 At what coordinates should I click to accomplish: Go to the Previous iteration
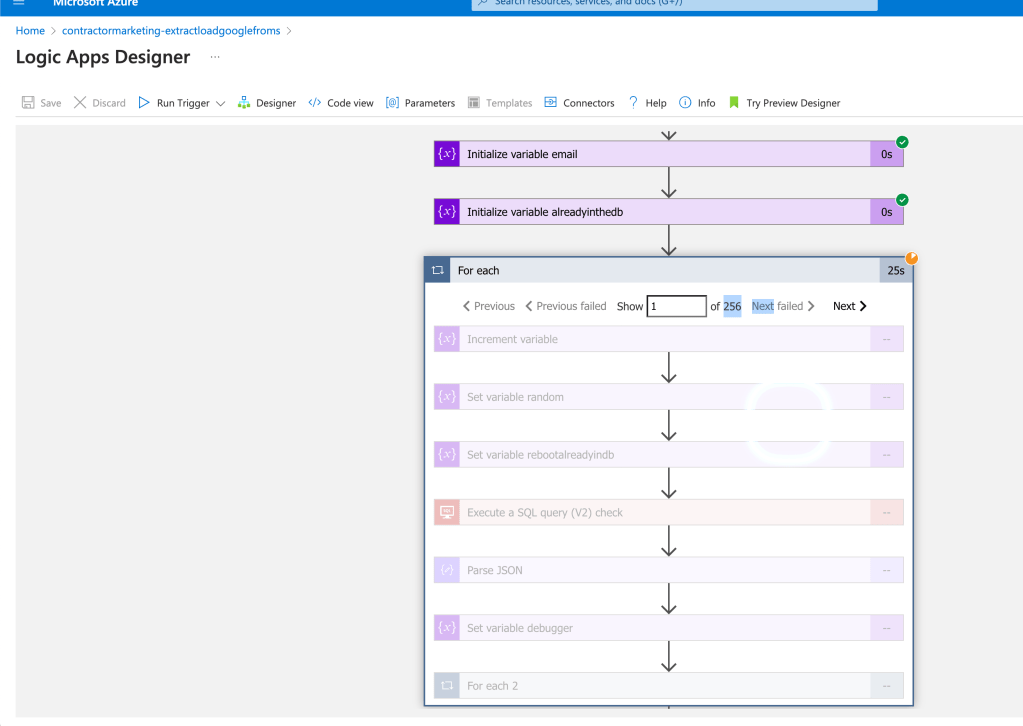pos(489,306)
